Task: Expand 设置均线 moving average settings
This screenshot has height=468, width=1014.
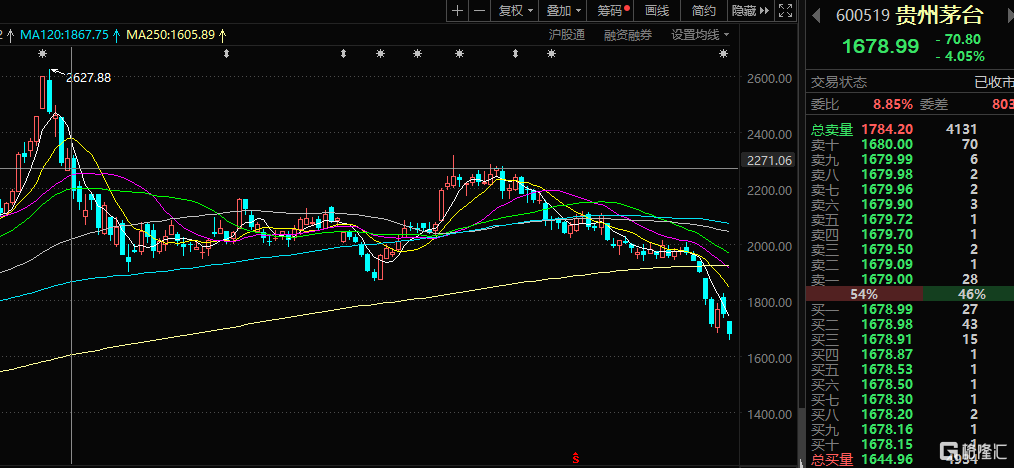Action: coord(700,35)
